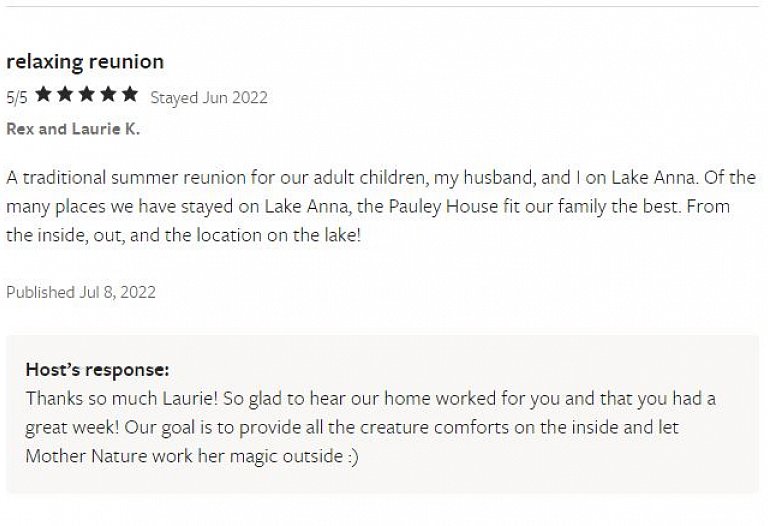Click the smiley emoticon ending host response

353,457
